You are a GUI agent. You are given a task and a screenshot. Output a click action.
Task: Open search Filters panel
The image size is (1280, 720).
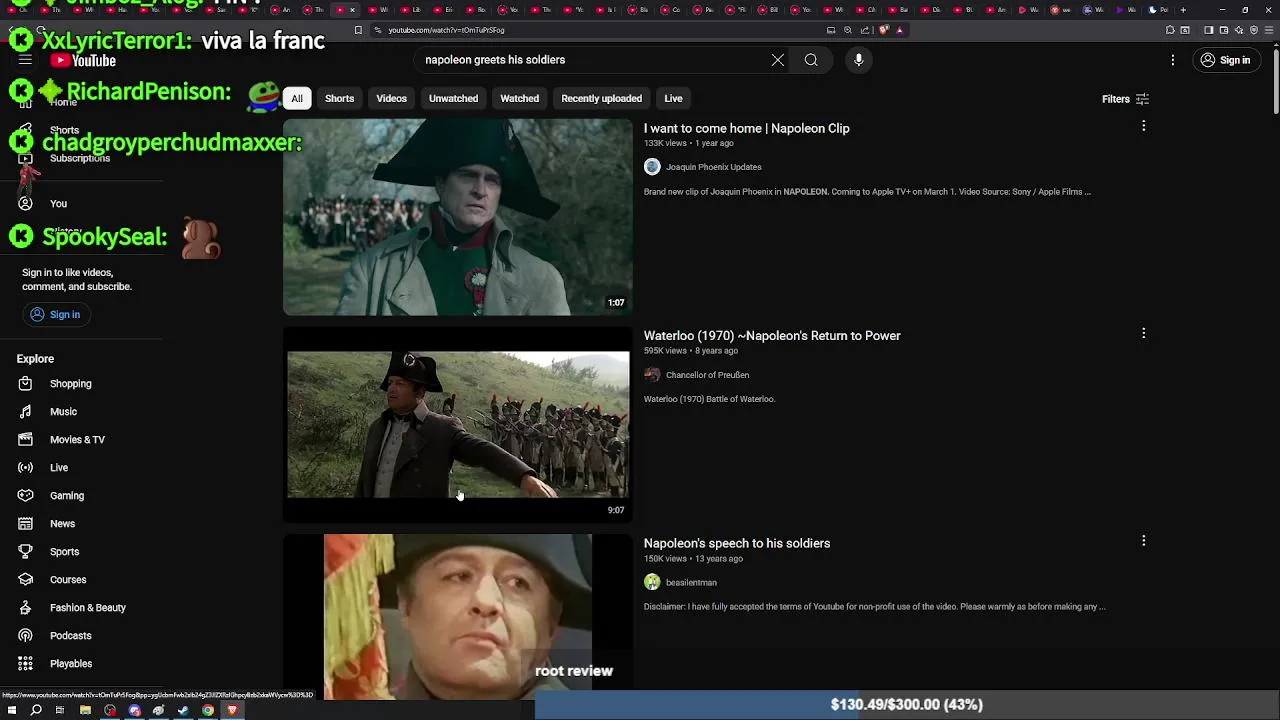tap(1125, 99)
